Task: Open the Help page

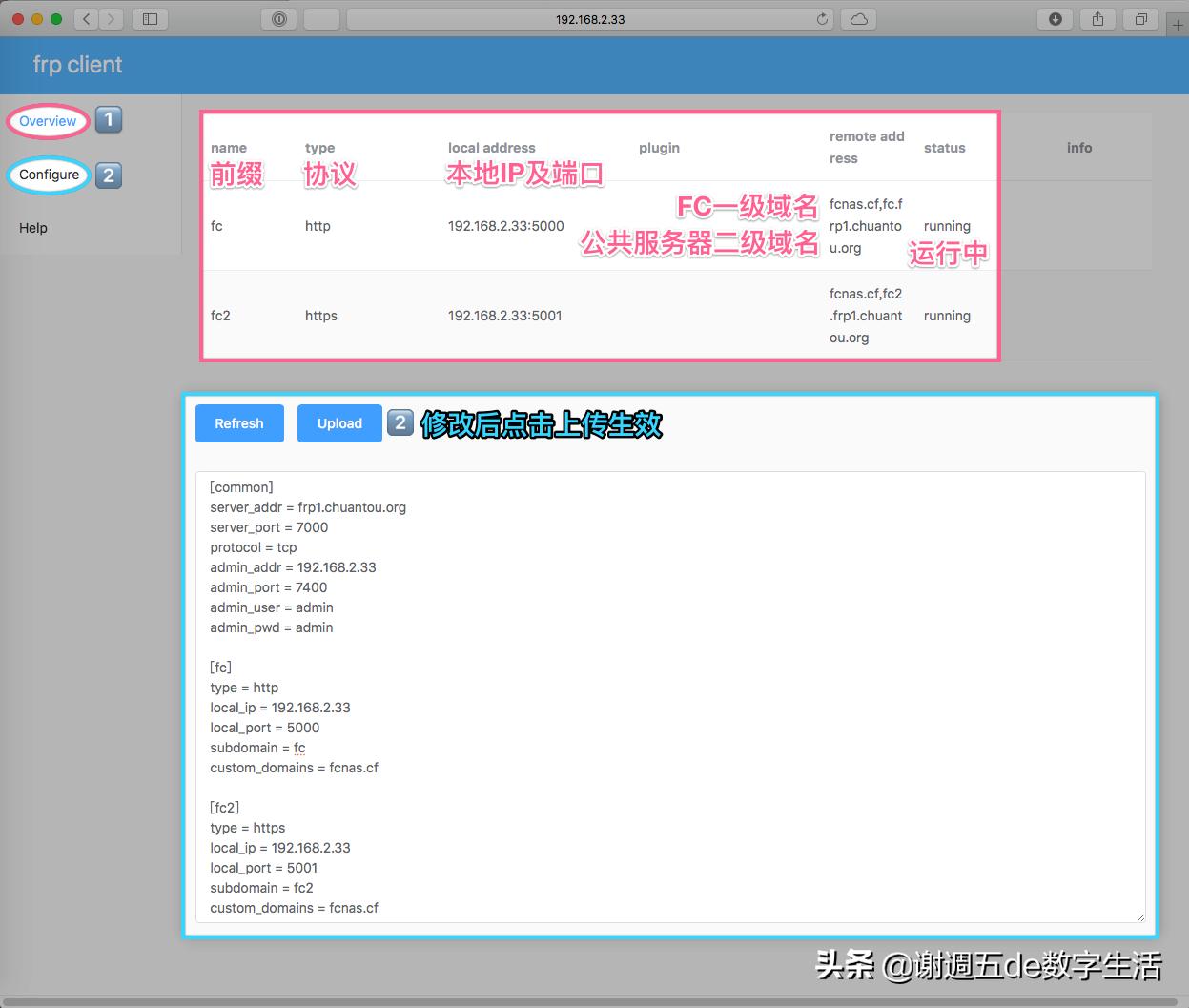Action: (x=32, y=228)
